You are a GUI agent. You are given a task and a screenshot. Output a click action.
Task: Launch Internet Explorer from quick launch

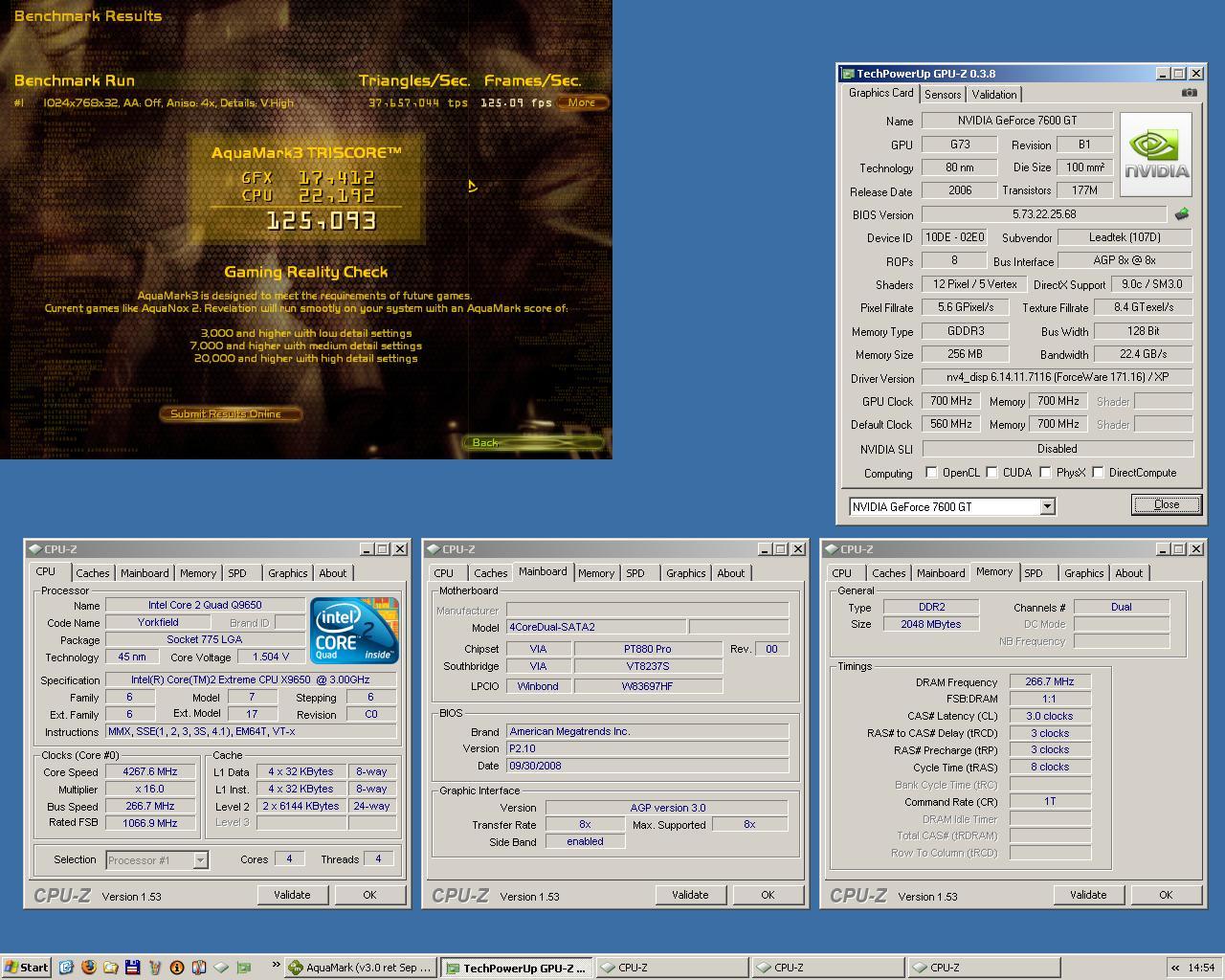(x=66, y=968)
